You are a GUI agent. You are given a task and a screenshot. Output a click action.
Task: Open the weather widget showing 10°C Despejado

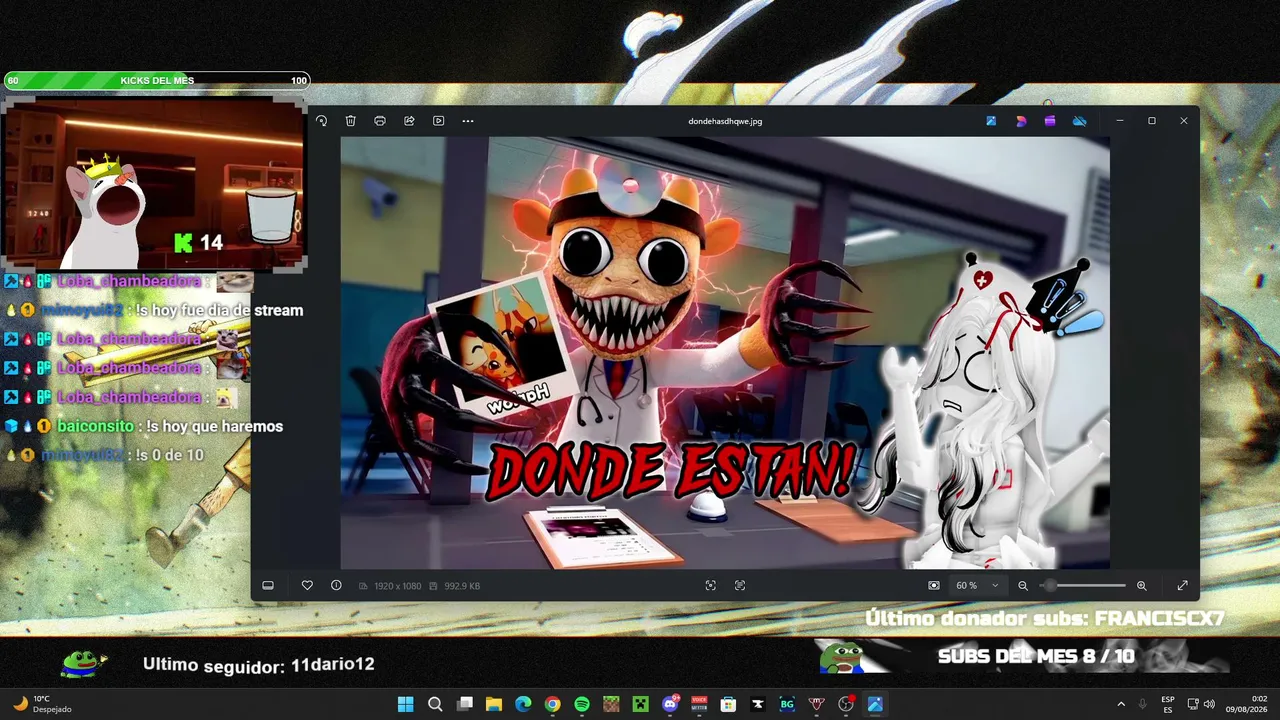pyautogui.click(x=42, y=704)
